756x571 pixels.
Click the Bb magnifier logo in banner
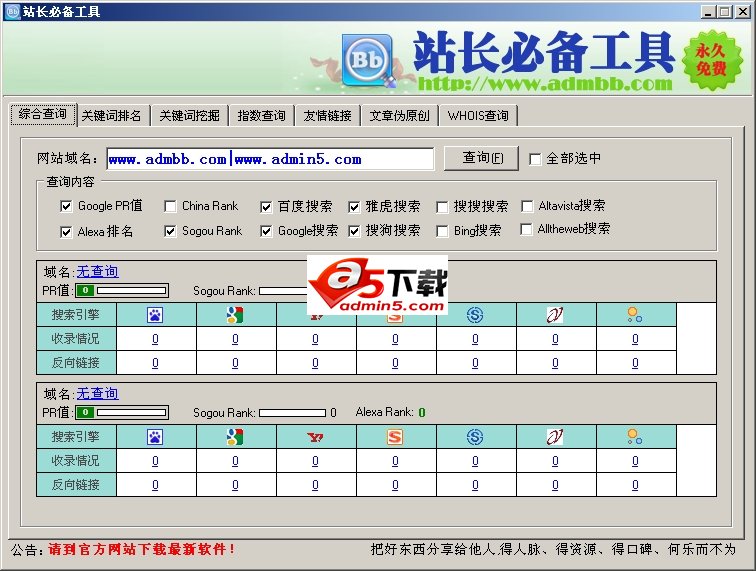pyautogui.click(x=368, y=60)
